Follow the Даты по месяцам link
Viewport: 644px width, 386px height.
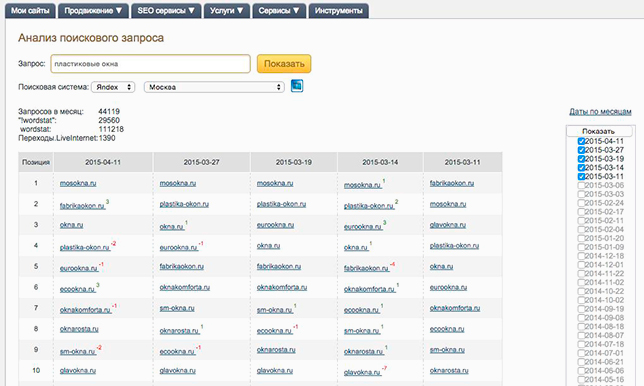(x=600, y=112)
